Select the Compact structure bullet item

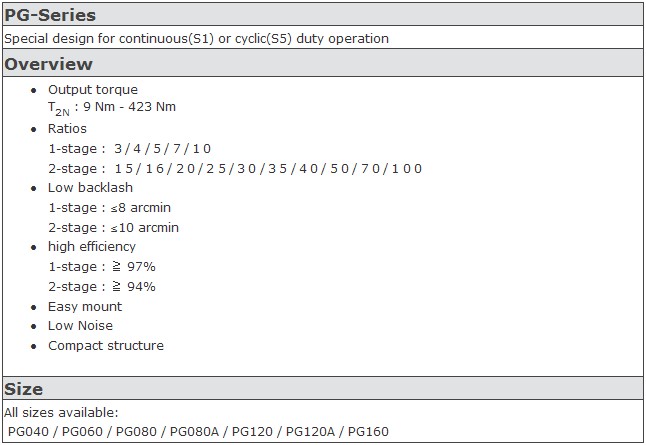[x=106, y=345]
